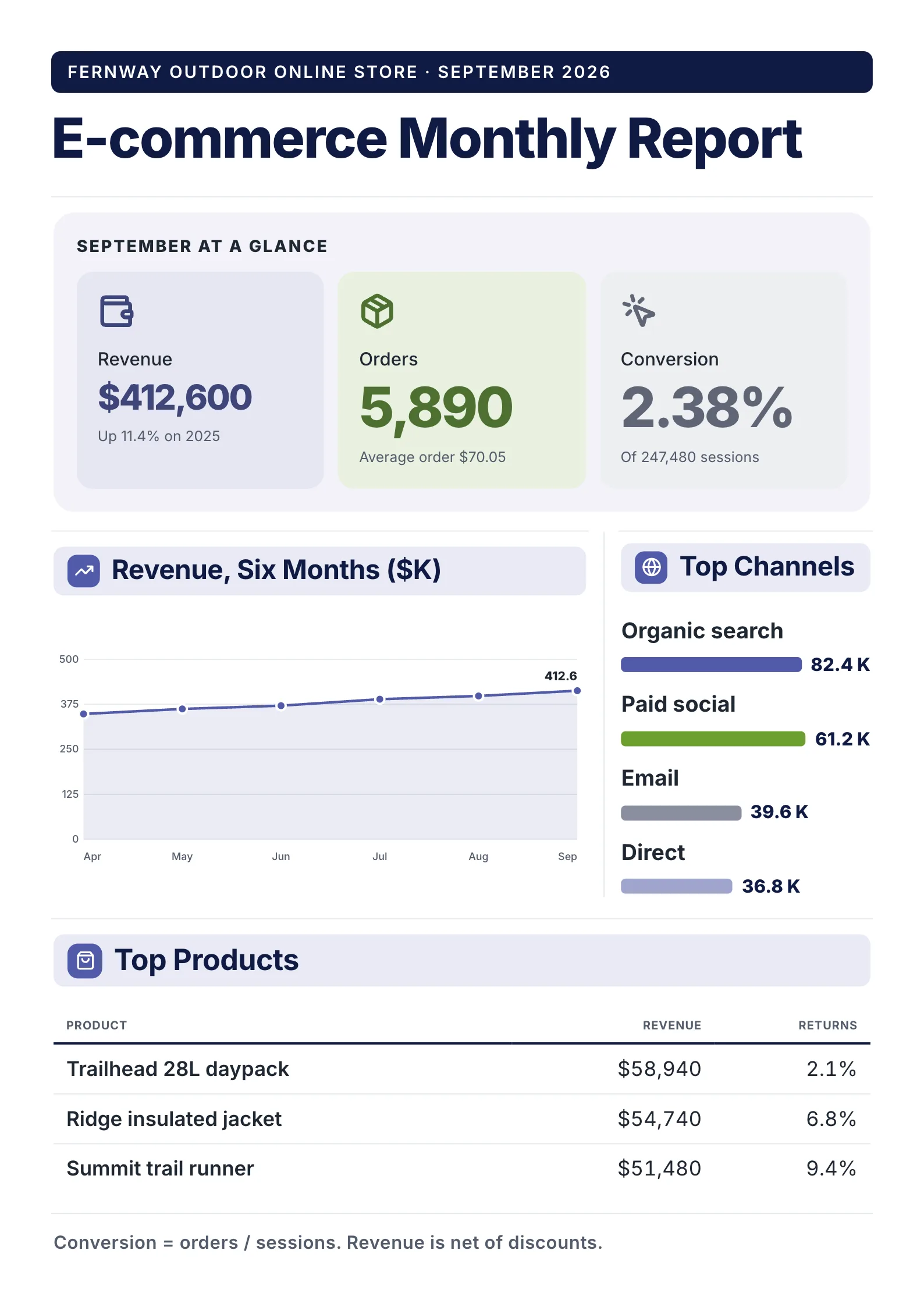Click the Jul data point on the chart

(380, 699)
